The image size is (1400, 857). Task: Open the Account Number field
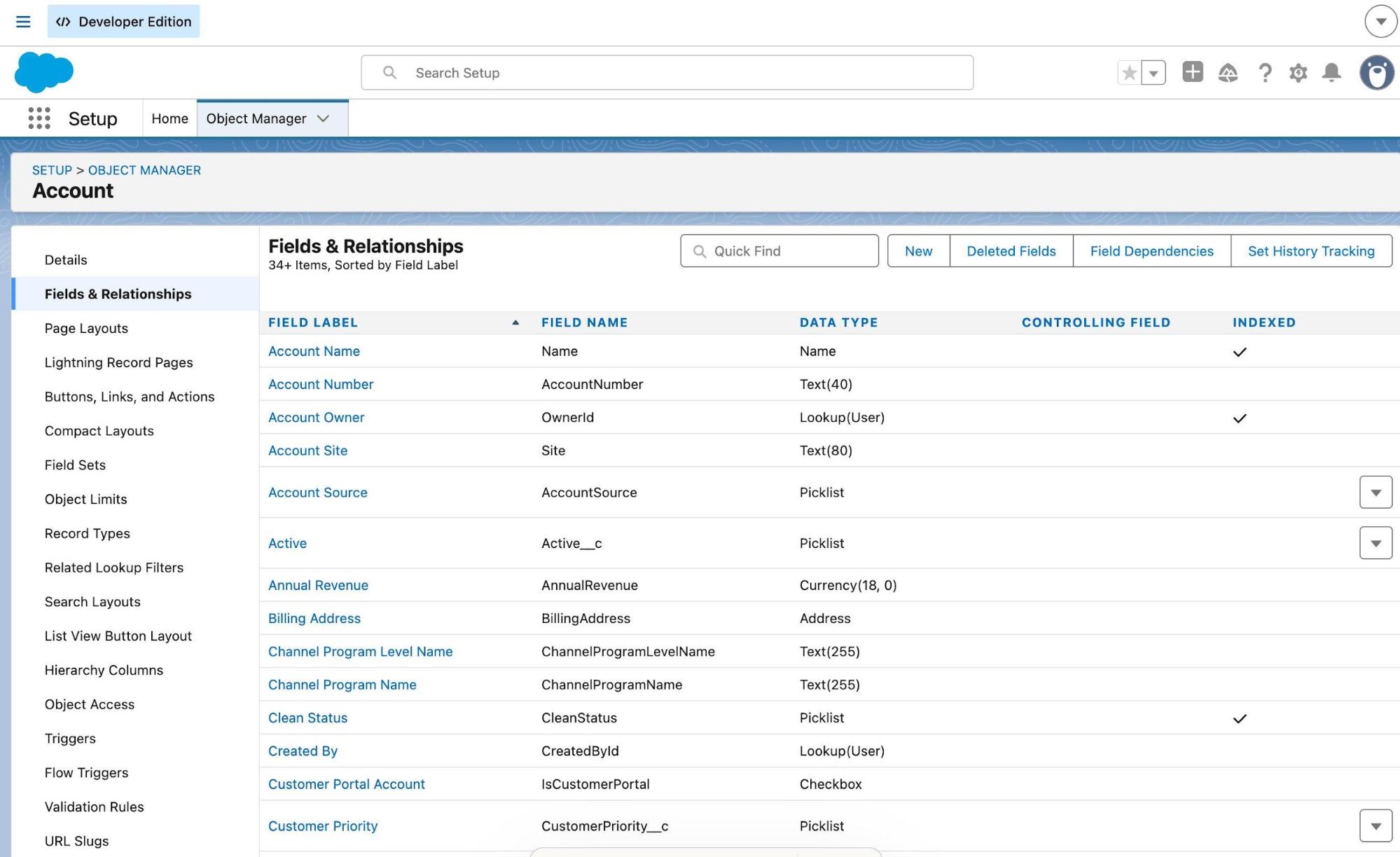point(321,385)
